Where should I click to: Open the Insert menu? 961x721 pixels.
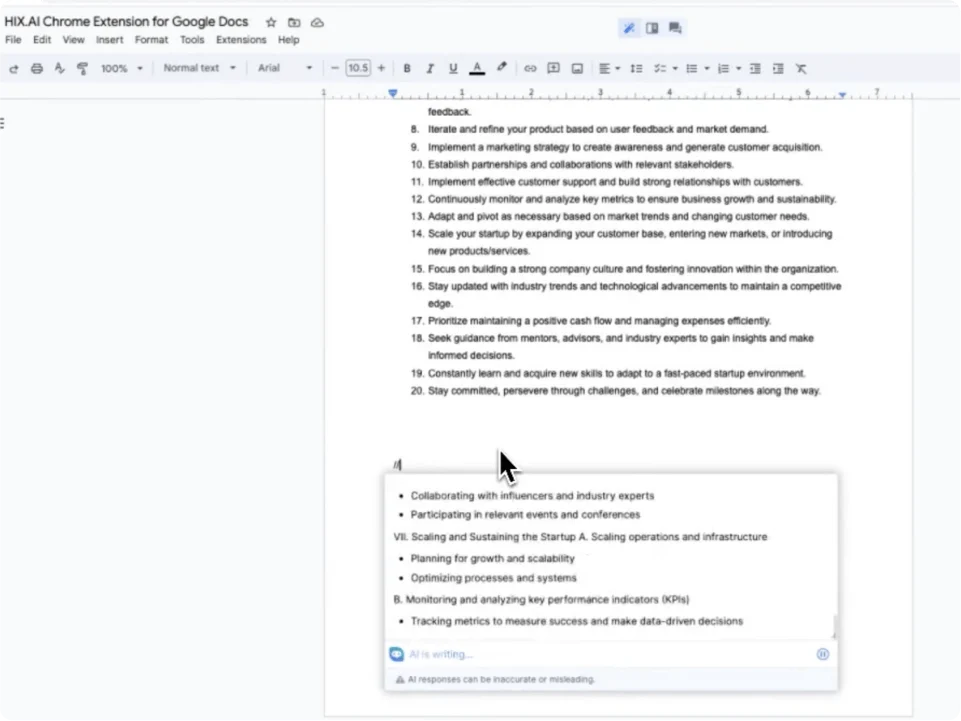[x=110, y=40]
